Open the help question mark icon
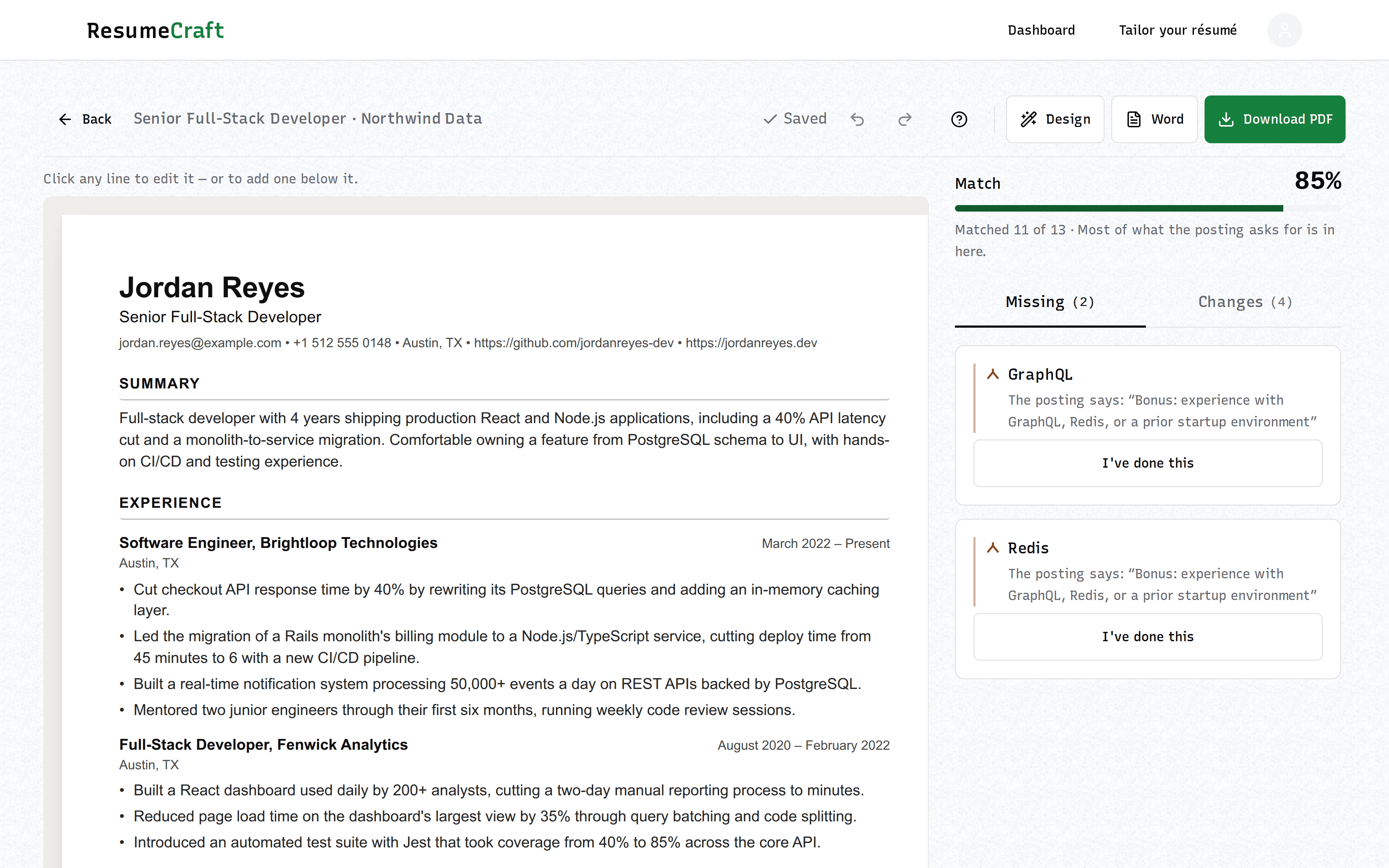Image resolution: width=1389 pixels, height=868 pixels. click(x=959, y=119)
